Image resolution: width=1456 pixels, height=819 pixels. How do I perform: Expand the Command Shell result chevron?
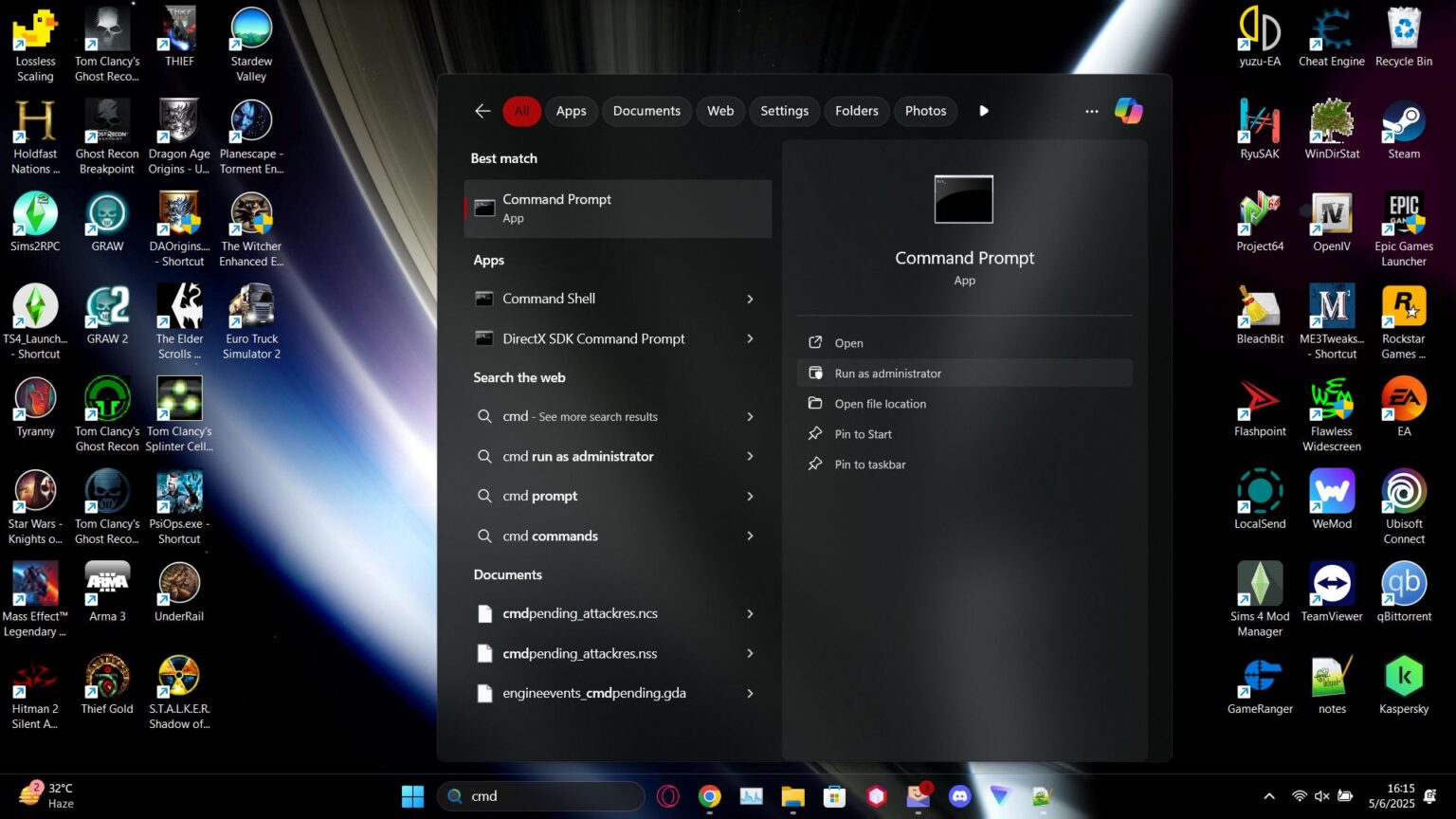[750, 300]
